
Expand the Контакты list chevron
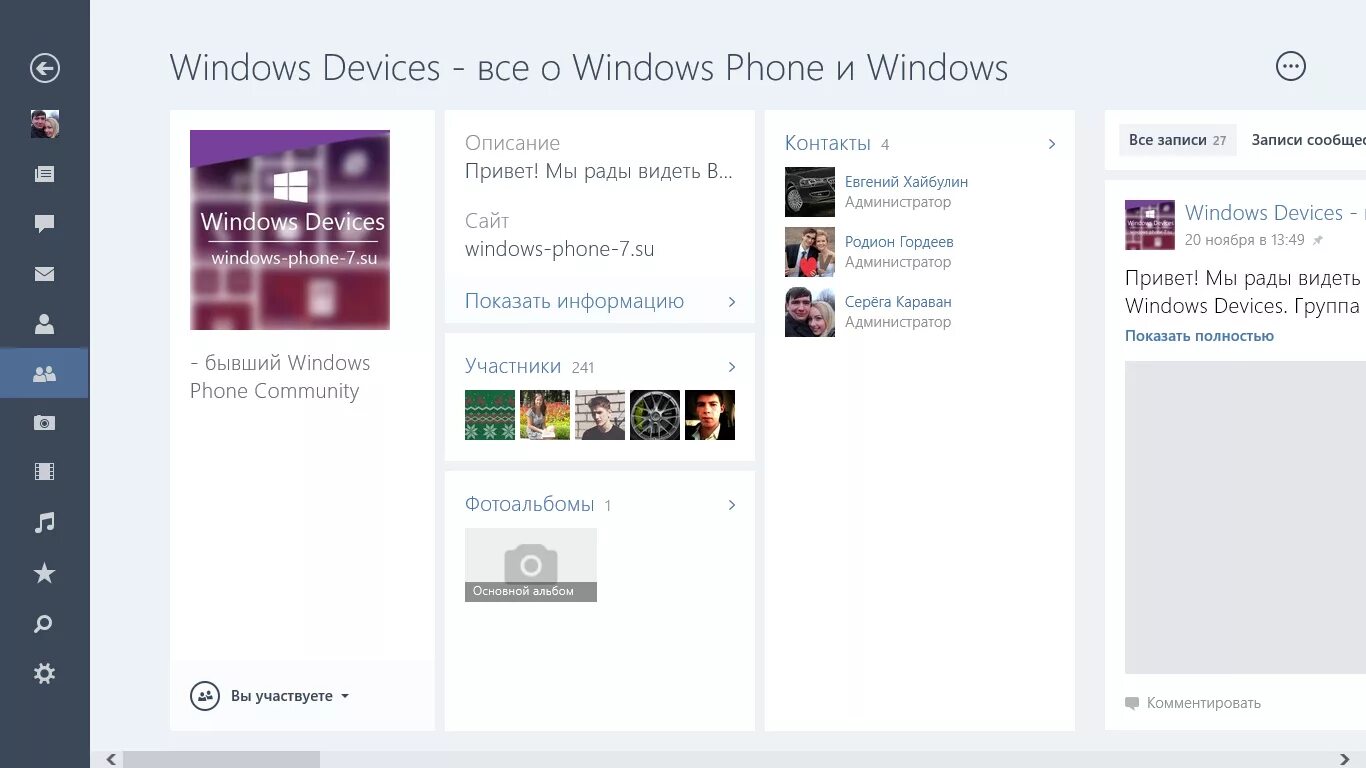[x=1052, y=144]
